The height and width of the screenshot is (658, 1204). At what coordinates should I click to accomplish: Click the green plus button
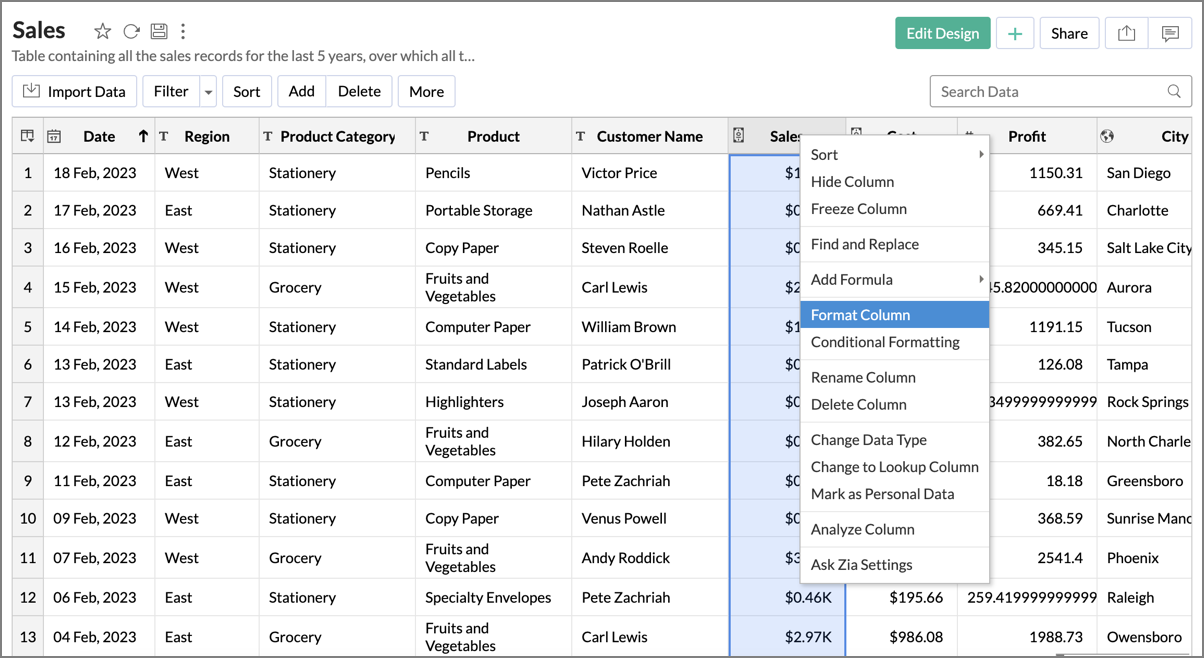click(x=1014, y=32)
